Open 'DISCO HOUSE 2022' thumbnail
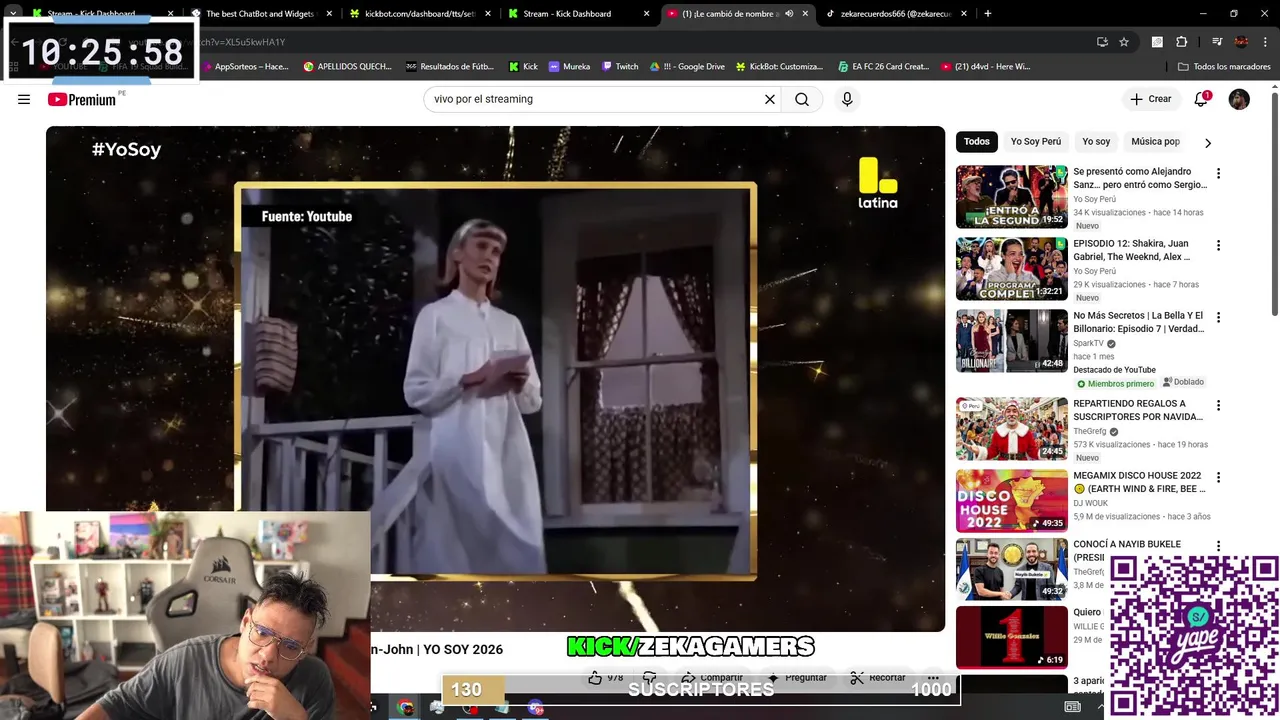 (1011, 501)
